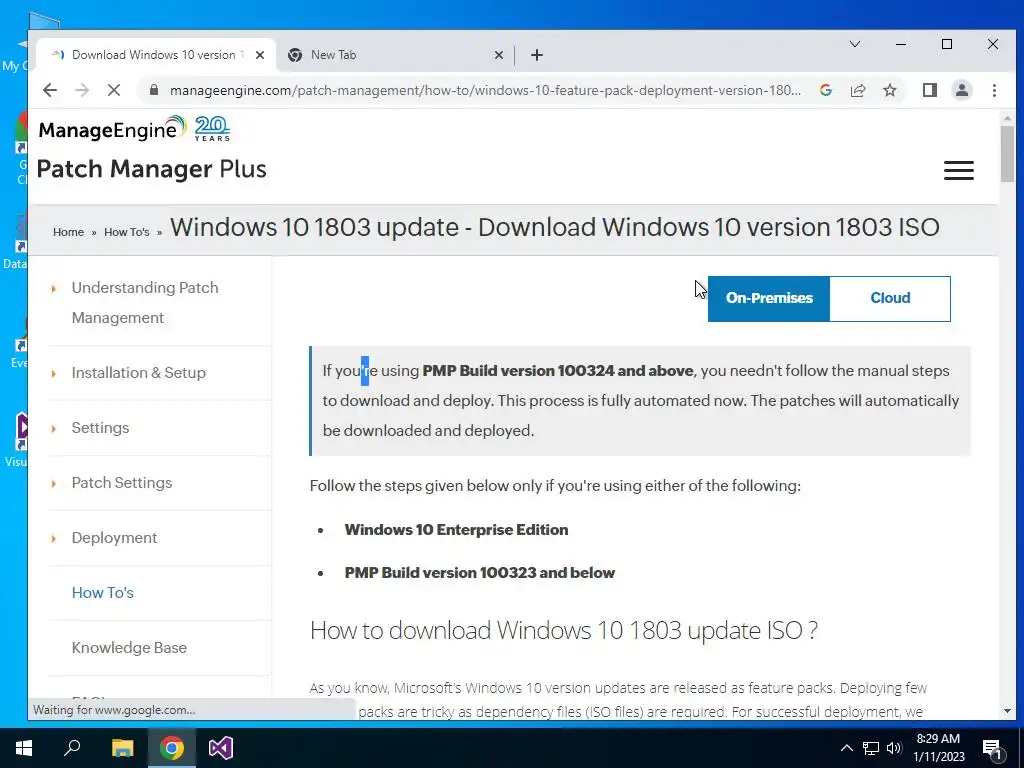This screenshot has height=768, width=1024.
Task: Open the tab search chevron
Action: pyautogui.click(x=855, y=44)
